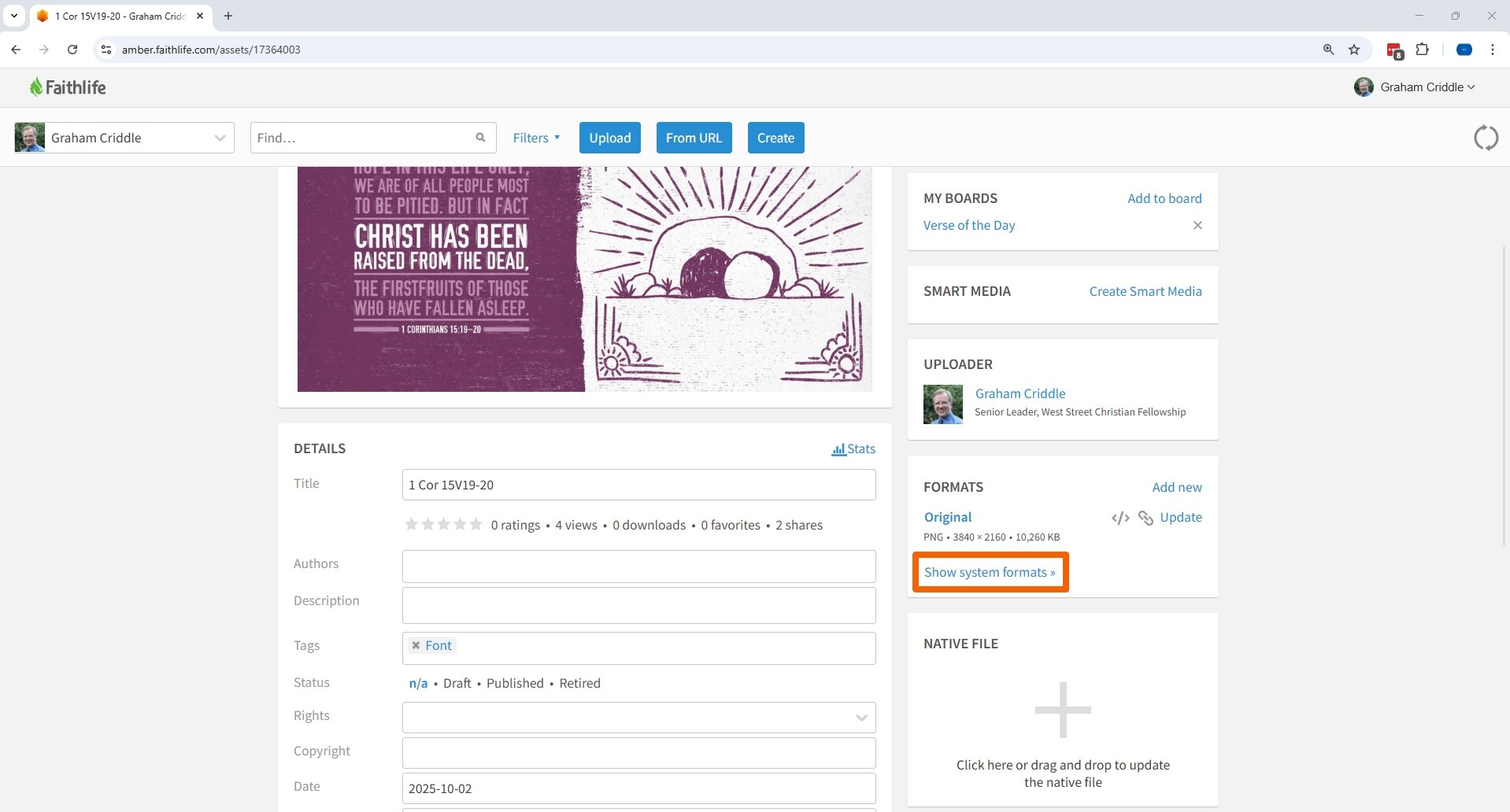Screen dimensions: 1510x812
Task: Click the Title input field
Action: (x=638, y=485)
